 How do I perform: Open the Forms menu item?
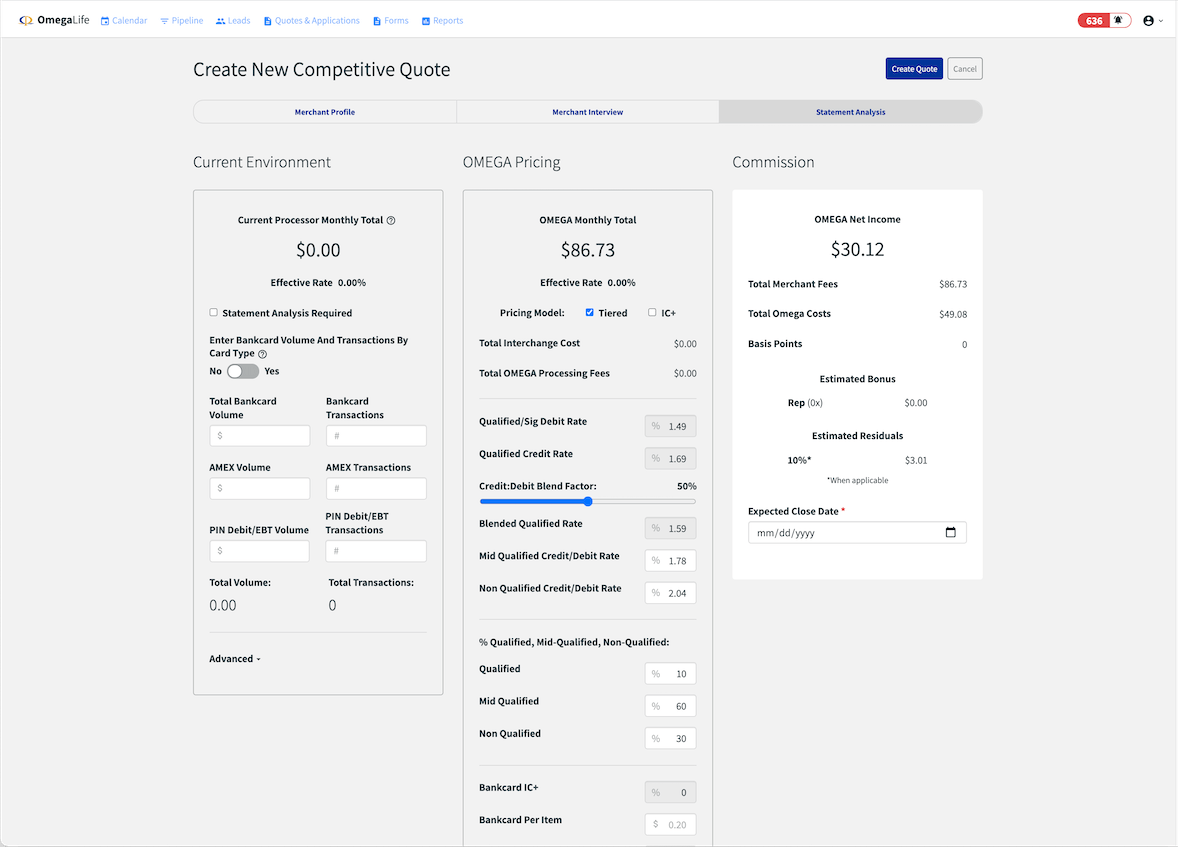pyautogui.click(x=391, y=20)
